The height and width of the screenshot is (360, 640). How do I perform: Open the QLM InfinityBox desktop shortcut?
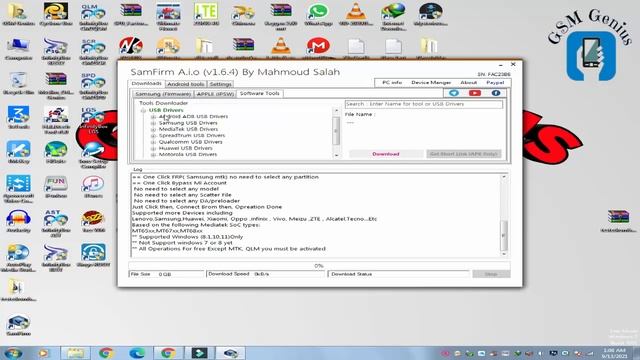click(93, 16)
